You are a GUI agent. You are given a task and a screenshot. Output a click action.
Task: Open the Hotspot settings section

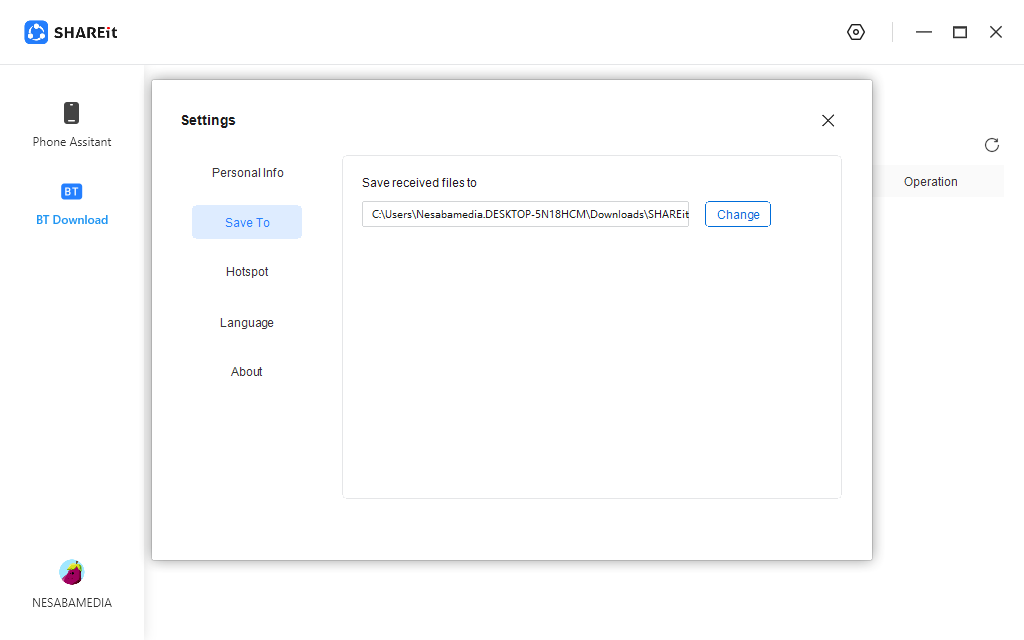(247, 272)
